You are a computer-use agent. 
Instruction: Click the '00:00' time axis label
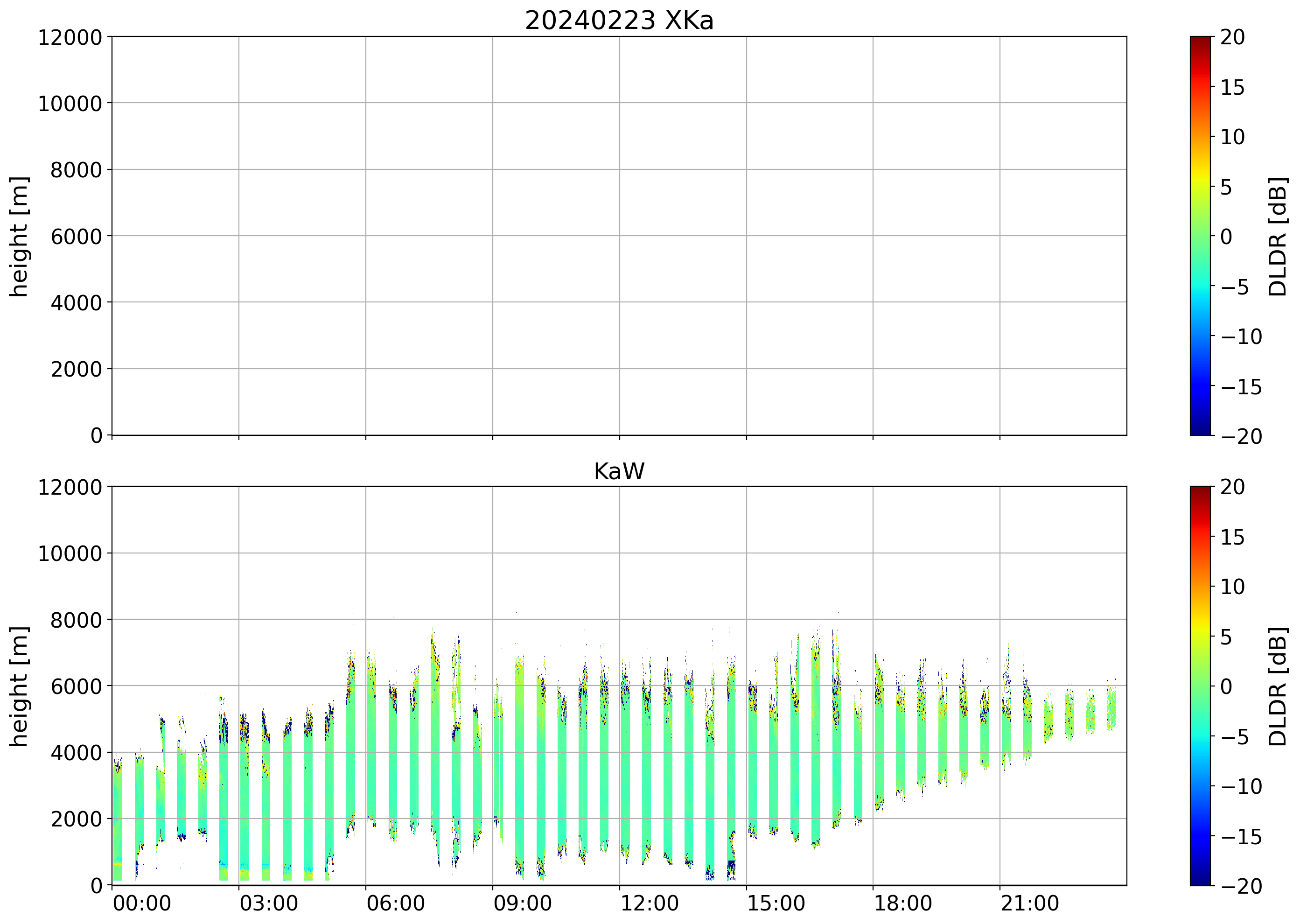142,903
